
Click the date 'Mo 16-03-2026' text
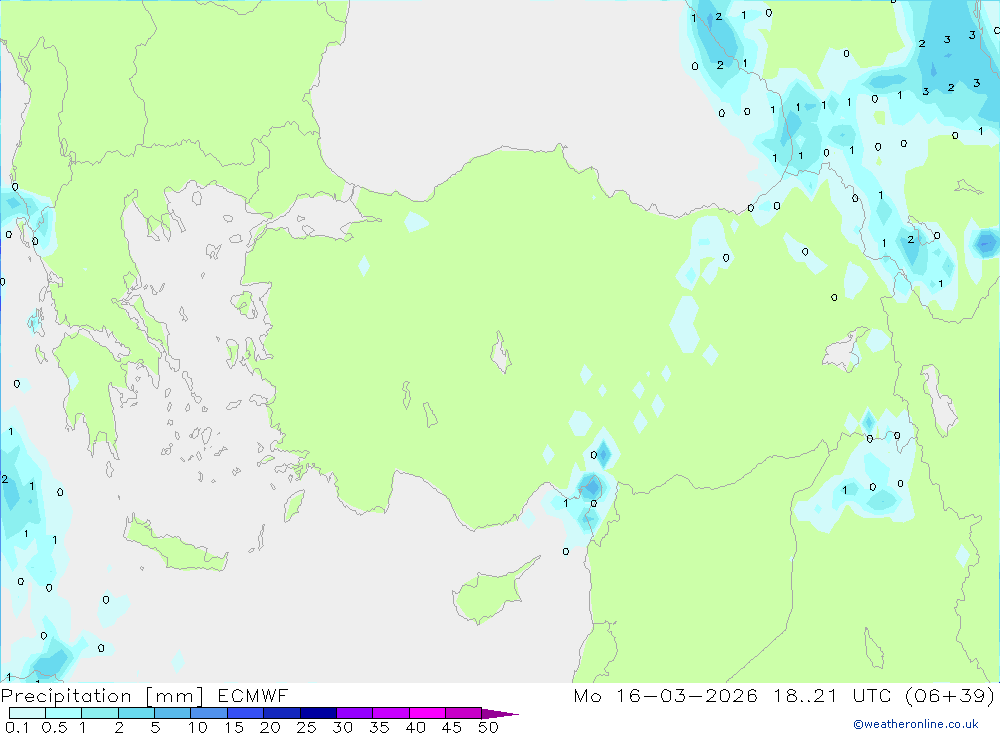(666, 695)
